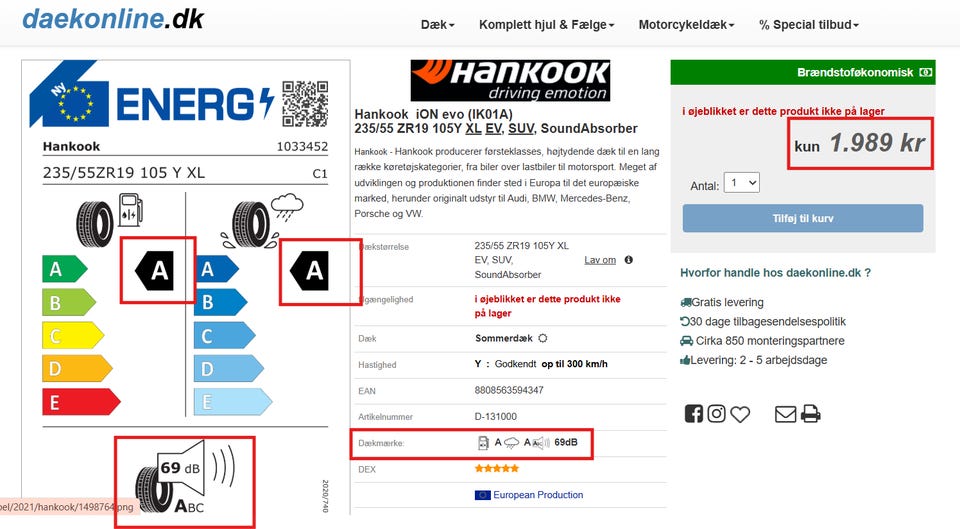Click the DEX five-star rating
This screenshot has width=960, height=529.
497,468
